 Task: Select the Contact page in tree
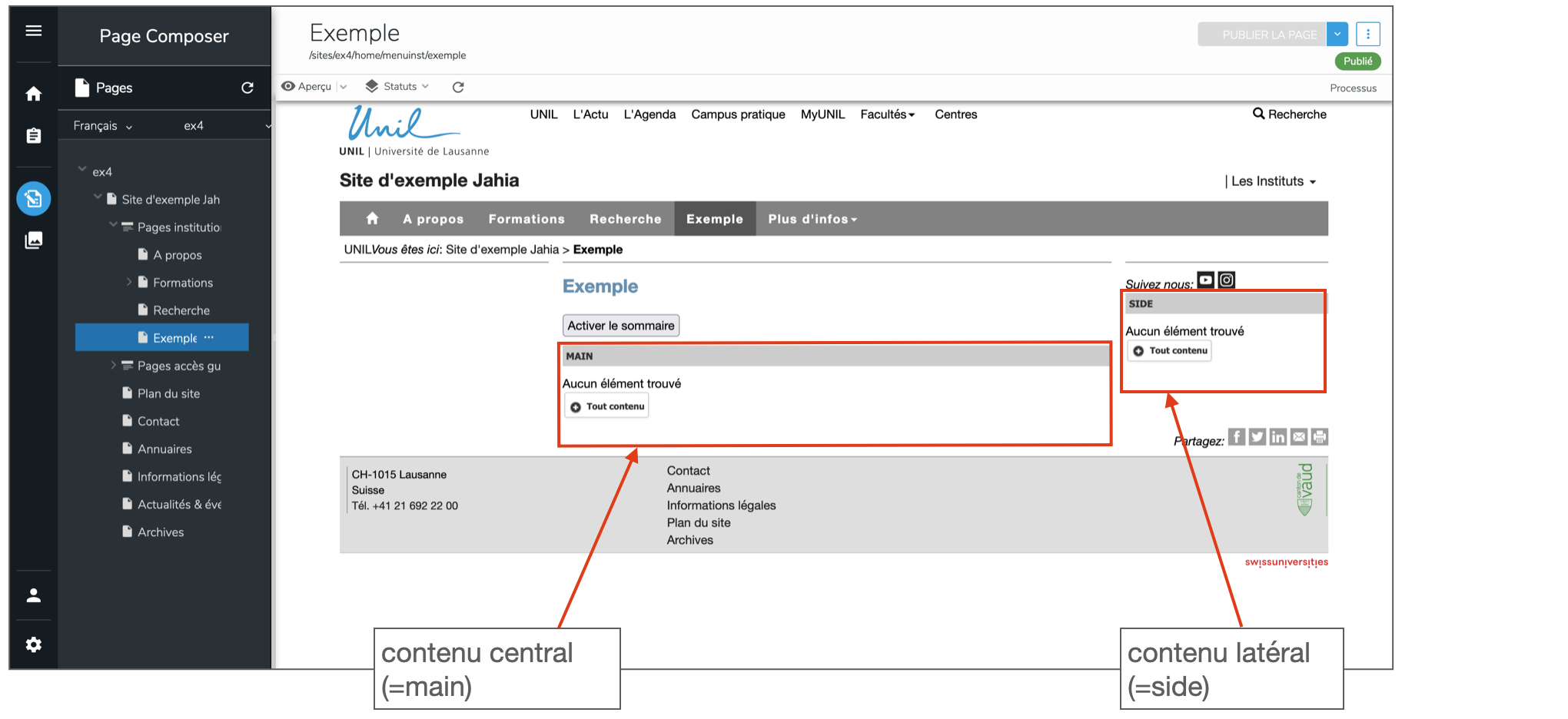(158, 421)
